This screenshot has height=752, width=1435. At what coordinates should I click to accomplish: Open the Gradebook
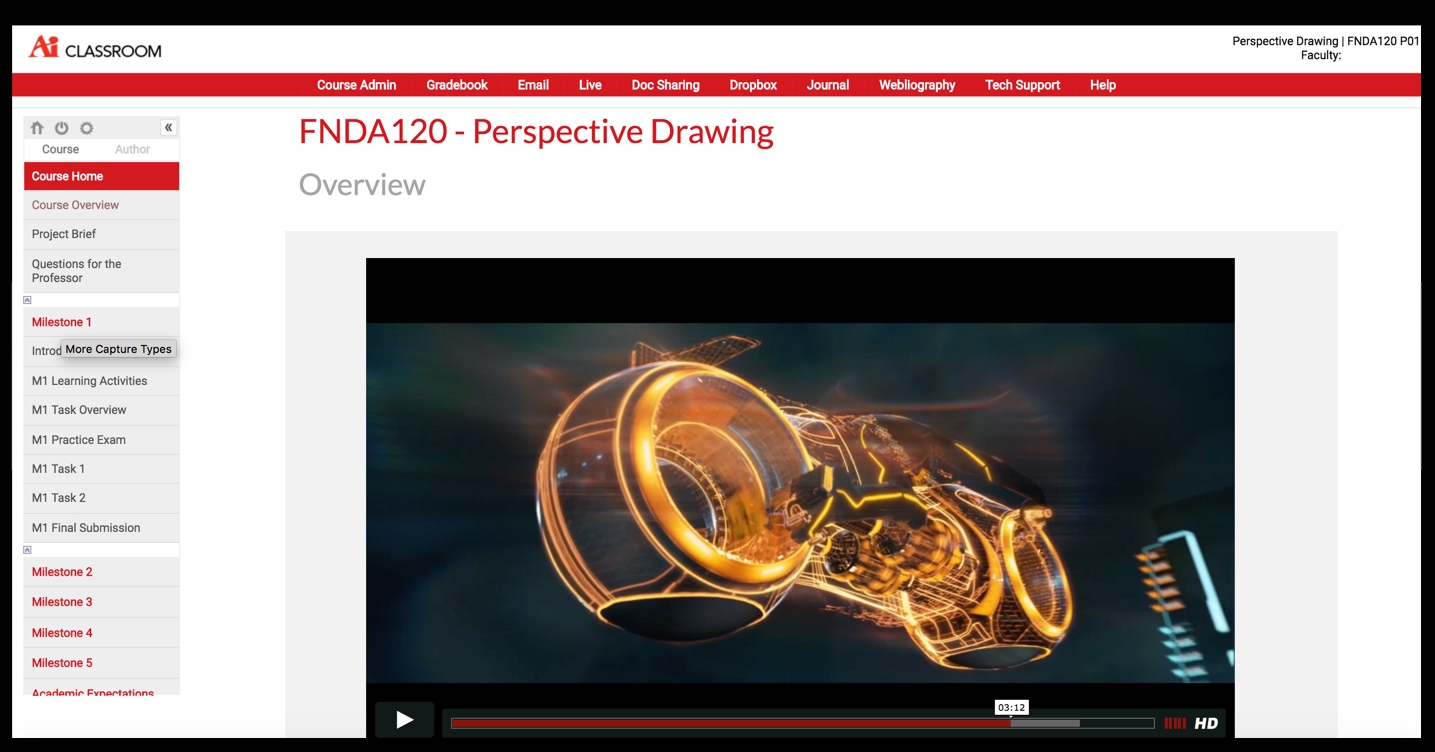pyautogui.click(x=457, y=85)
